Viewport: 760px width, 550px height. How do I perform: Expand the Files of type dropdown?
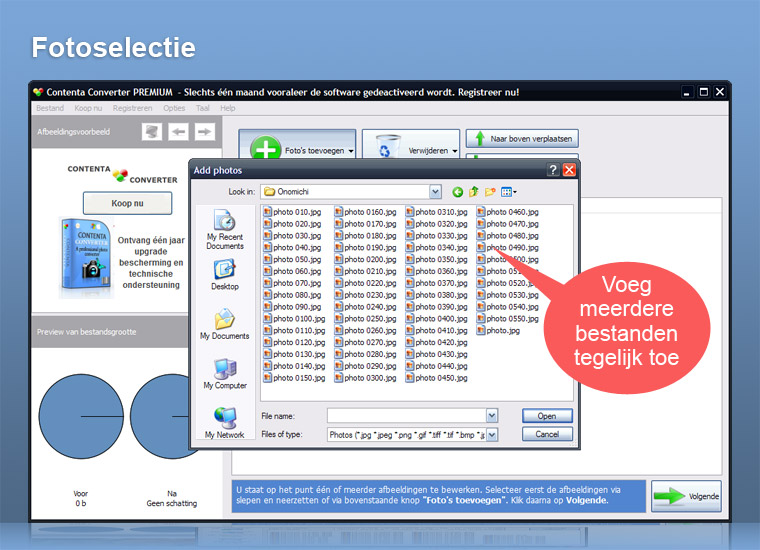point(491,435)
